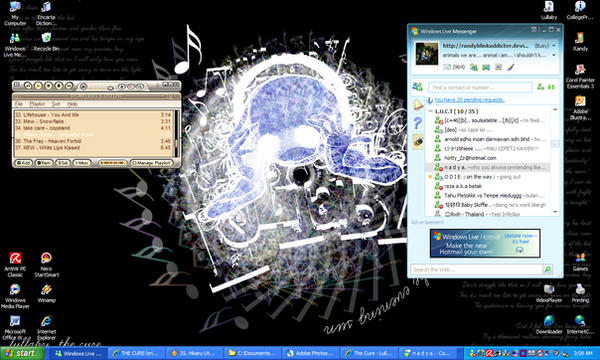Click Winamp volume slider handle
The image size is (600, 360).
click(111, 88)
